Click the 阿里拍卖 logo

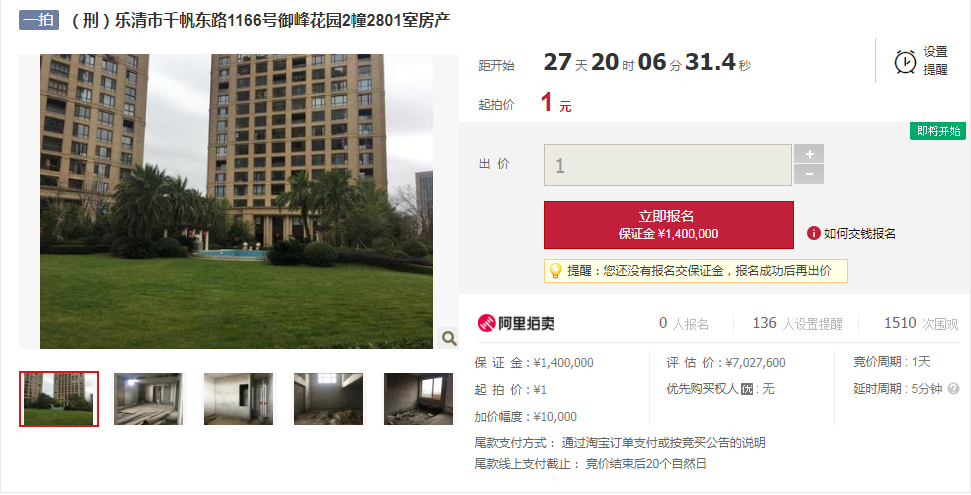pyautogui.click(x=516, y=323)
